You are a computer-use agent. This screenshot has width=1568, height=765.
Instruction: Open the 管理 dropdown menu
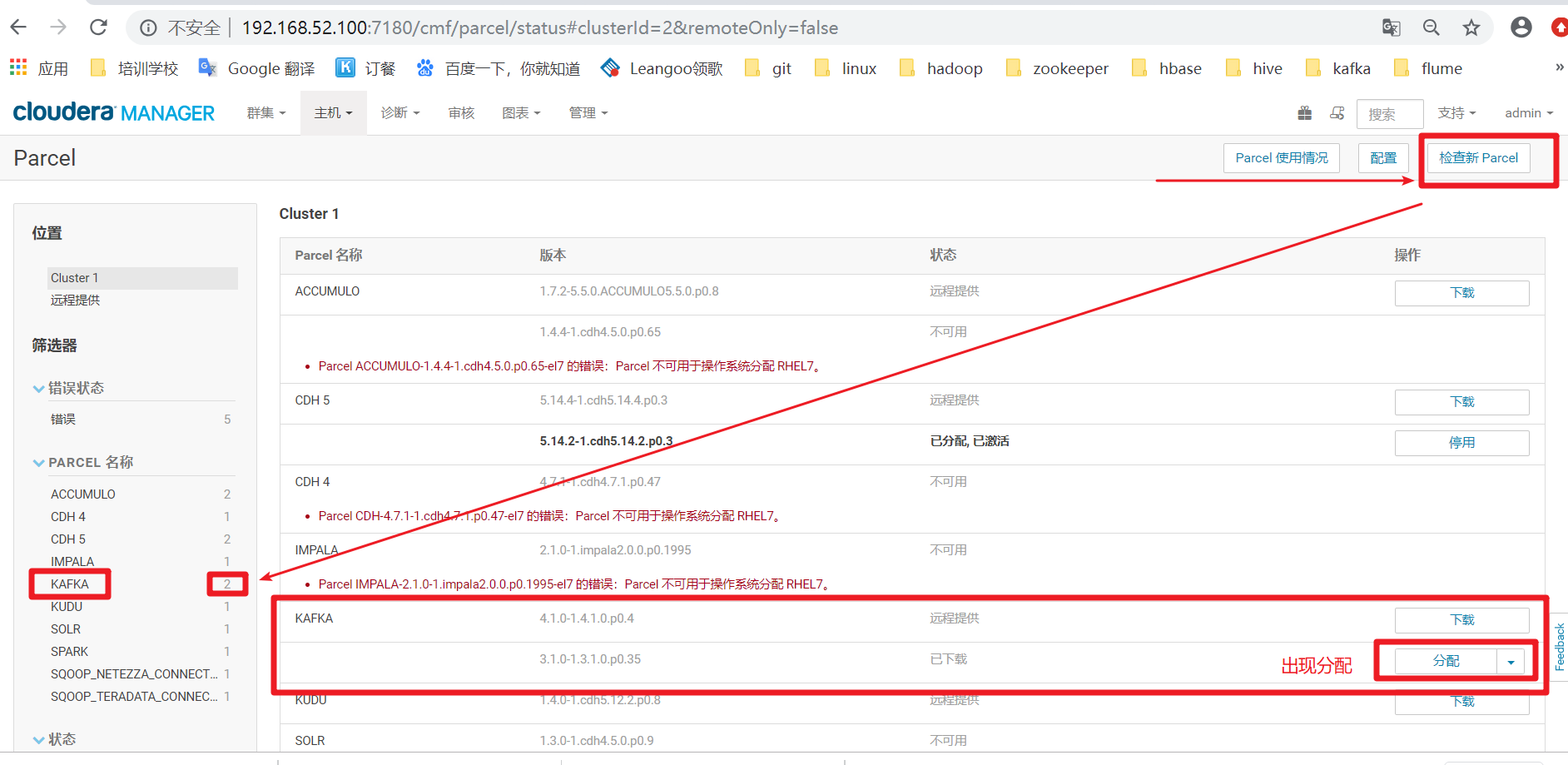point(588,113)
